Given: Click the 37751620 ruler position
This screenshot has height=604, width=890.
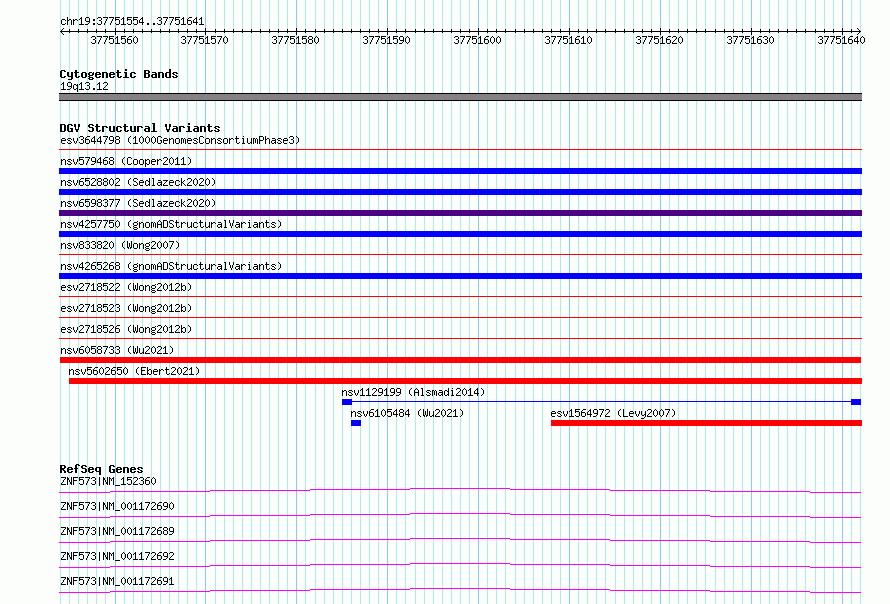Looking at the screenshot, I should pos(660,40).
